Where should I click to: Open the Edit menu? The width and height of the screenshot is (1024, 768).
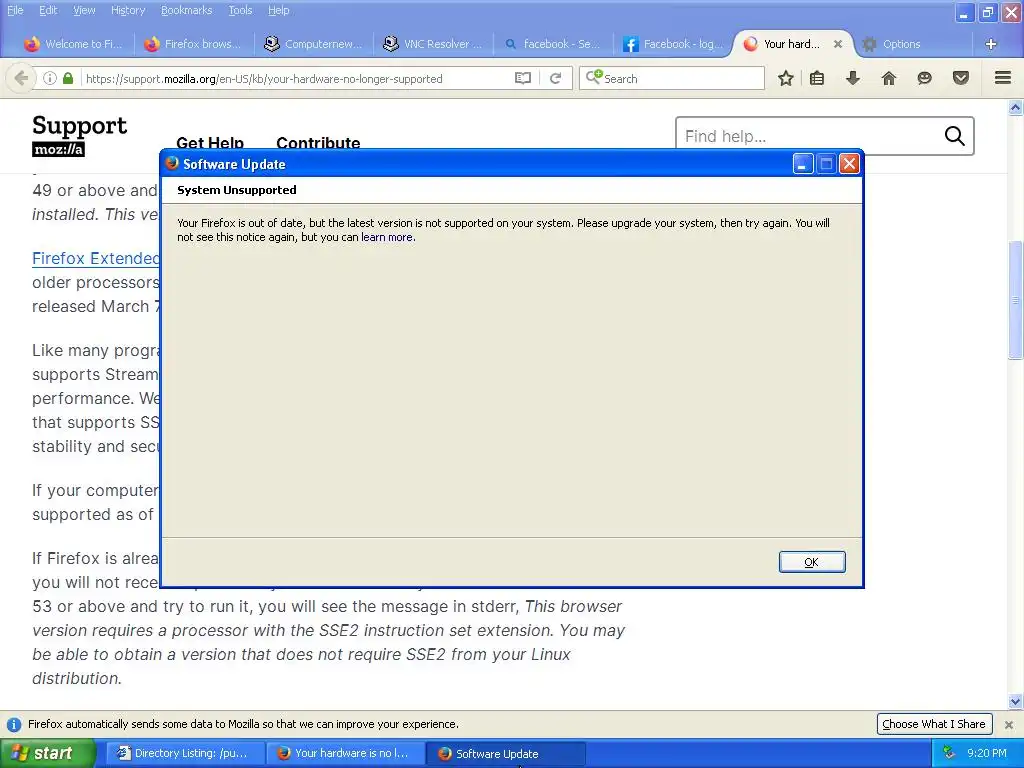coord(48,10)
